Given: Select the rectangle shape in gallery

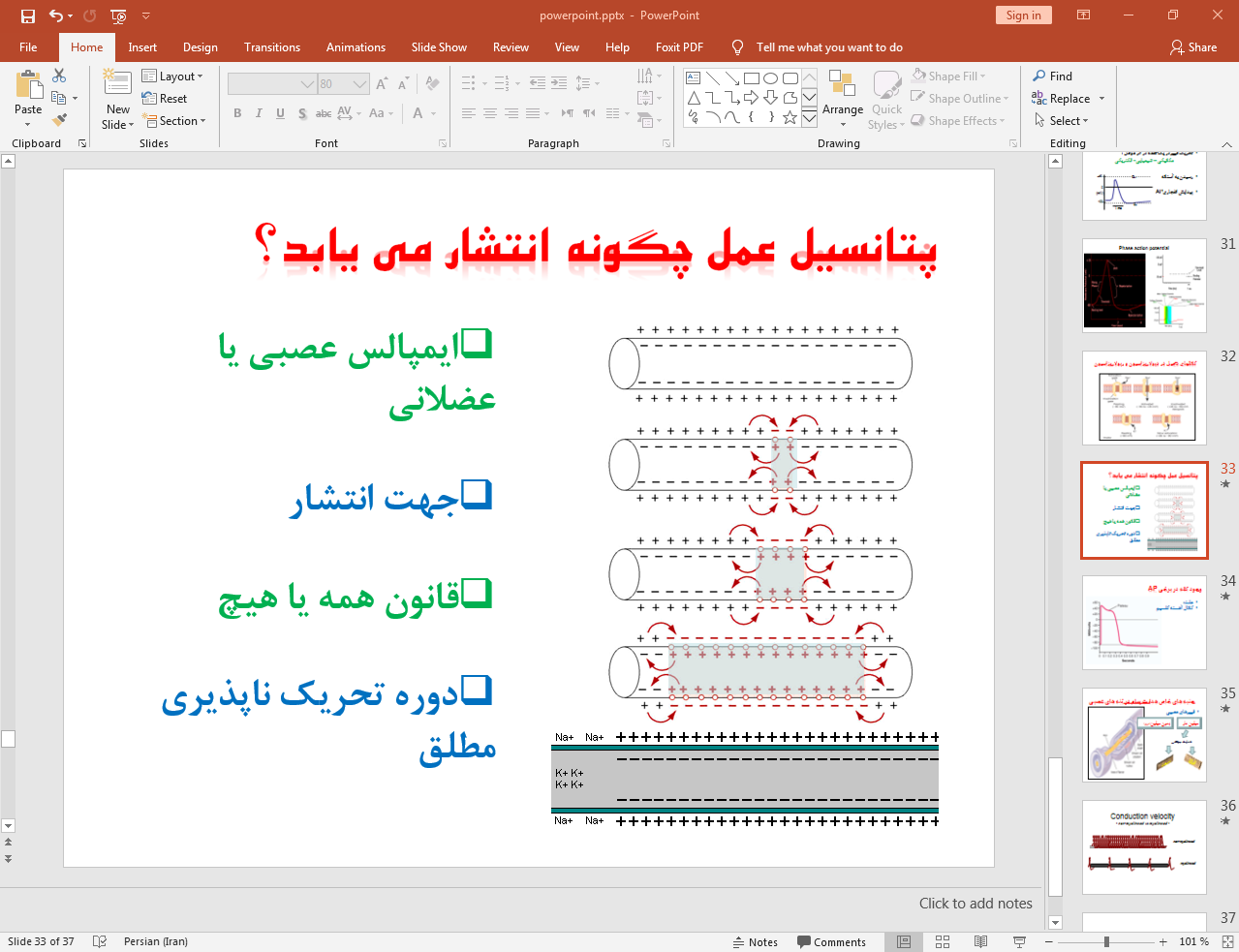Looking at the screenshot, I should pyautogui.click(x=751, y=78).
